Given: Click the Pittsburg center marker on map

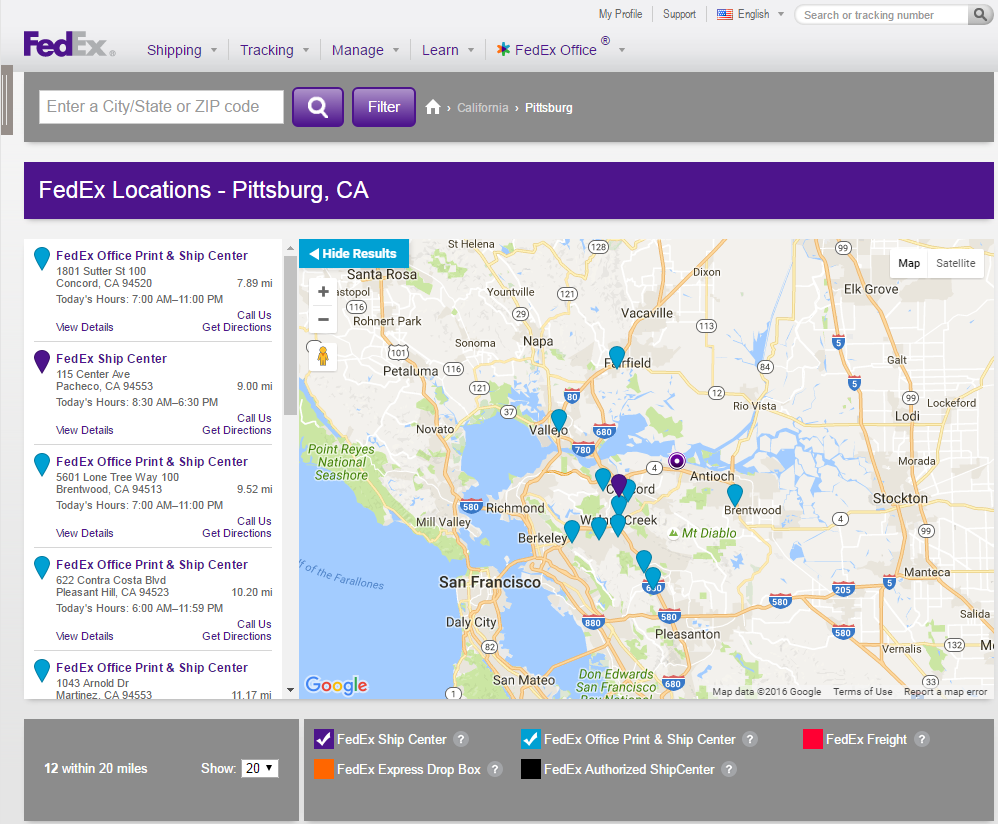Looking at the screenshot, I should point(677,461).
